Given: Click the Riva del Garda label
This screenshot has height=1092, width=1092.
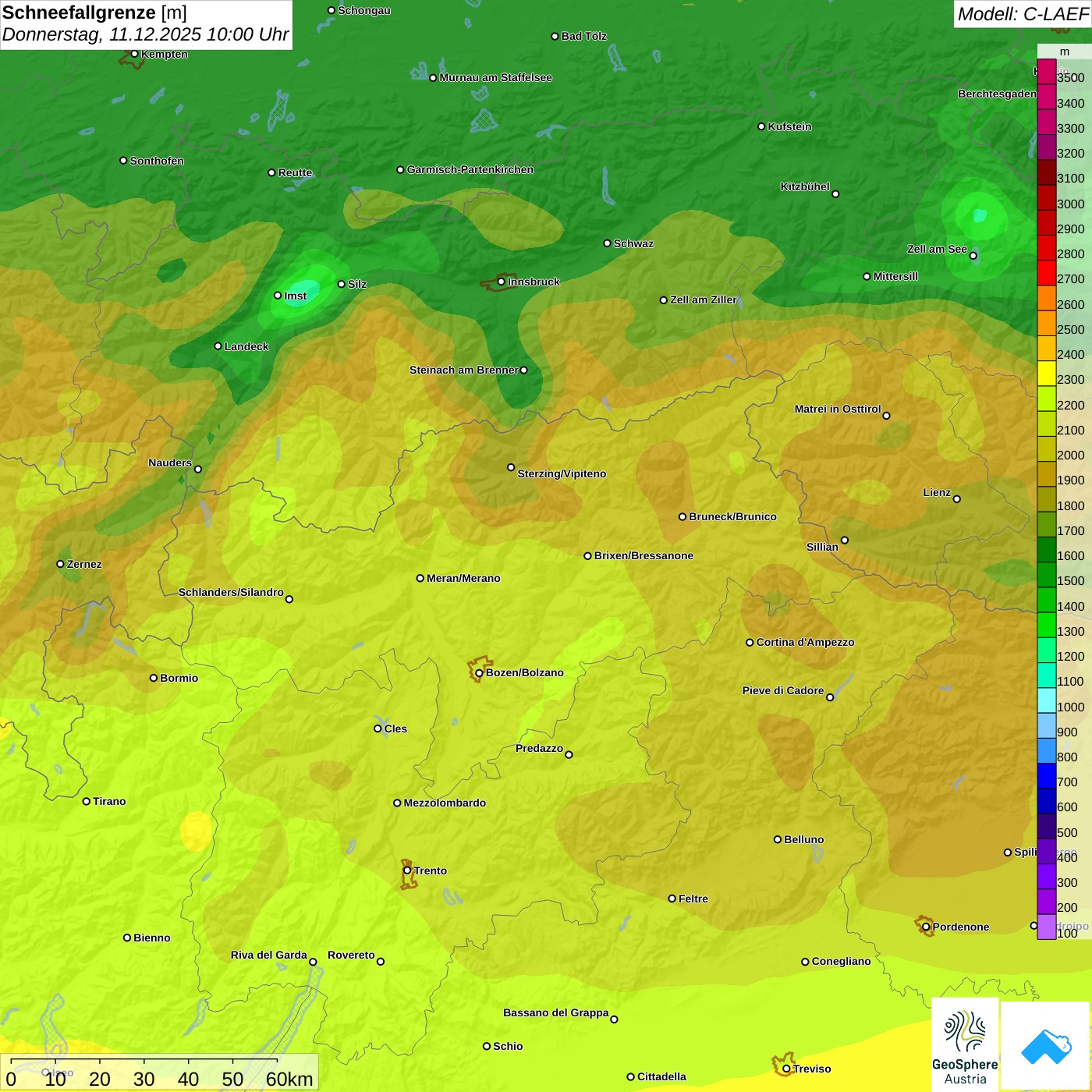Looking at the screenshot, I should (x=269, y=955).
